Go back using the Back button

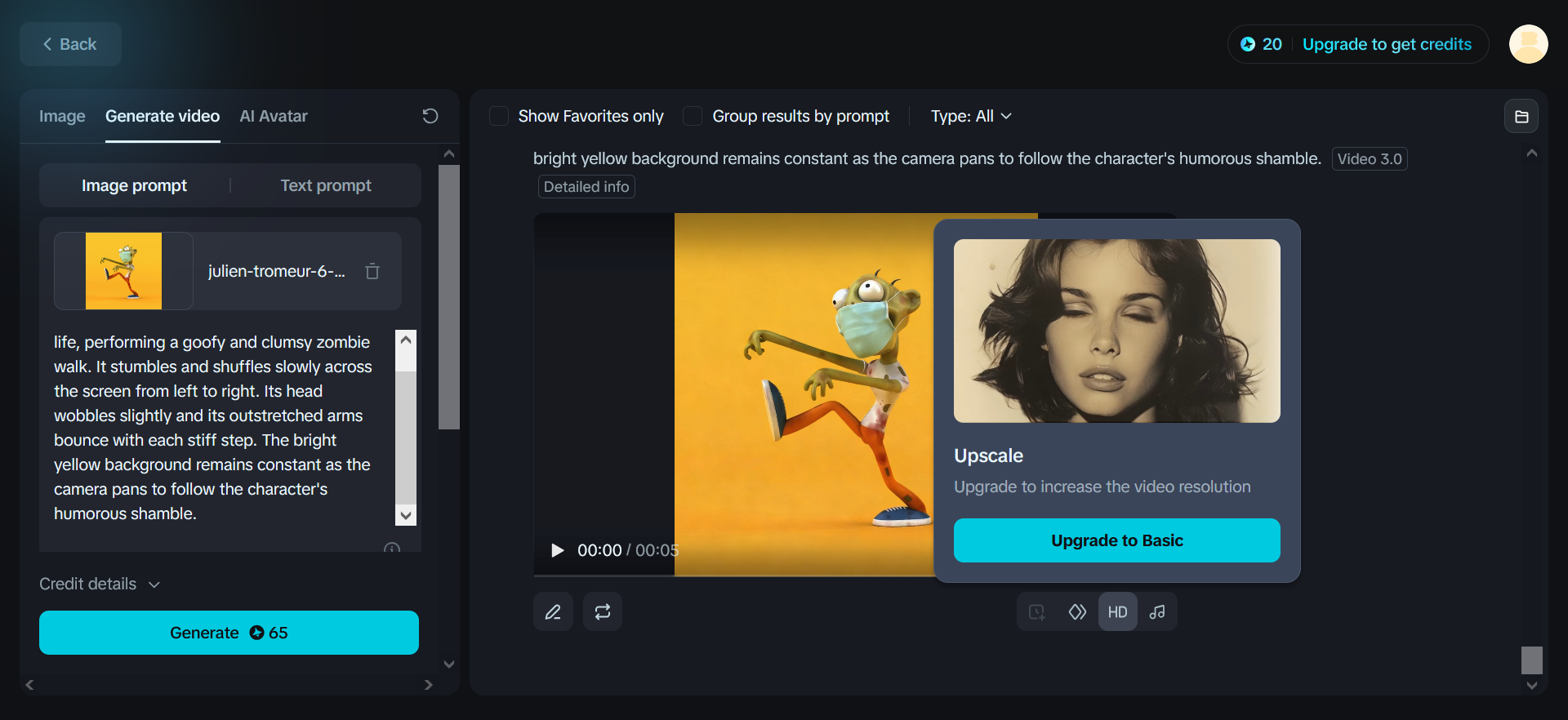click(70, 44)
